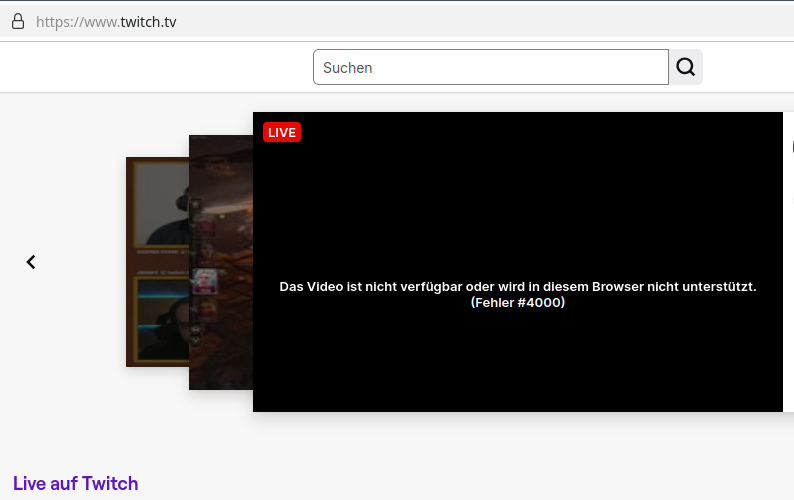The width and height of the screenshot is (794, 500).
Task: Click stream info card right of player
Action: [789, 262]
